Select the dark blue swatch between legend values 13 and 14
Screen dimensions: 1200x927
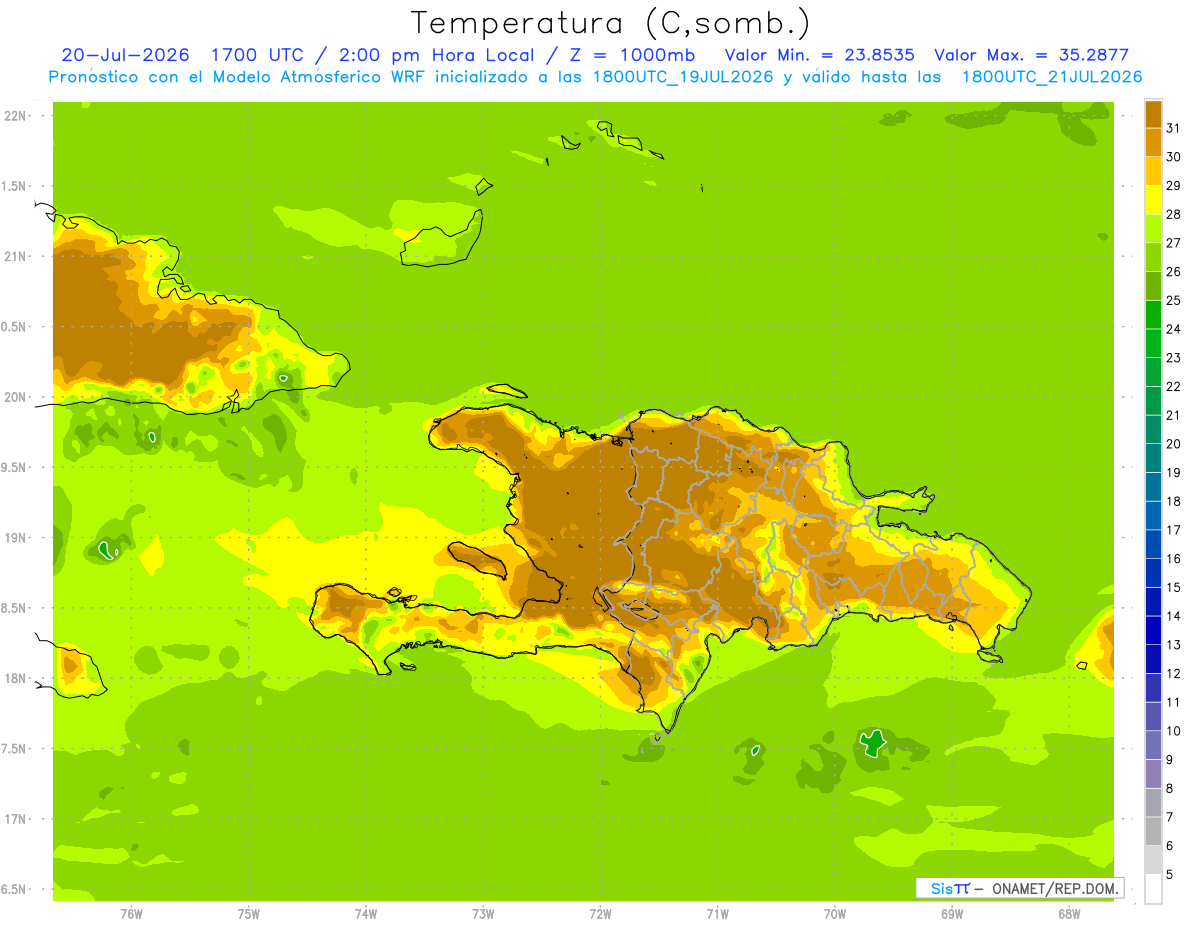pos(1153,630)
